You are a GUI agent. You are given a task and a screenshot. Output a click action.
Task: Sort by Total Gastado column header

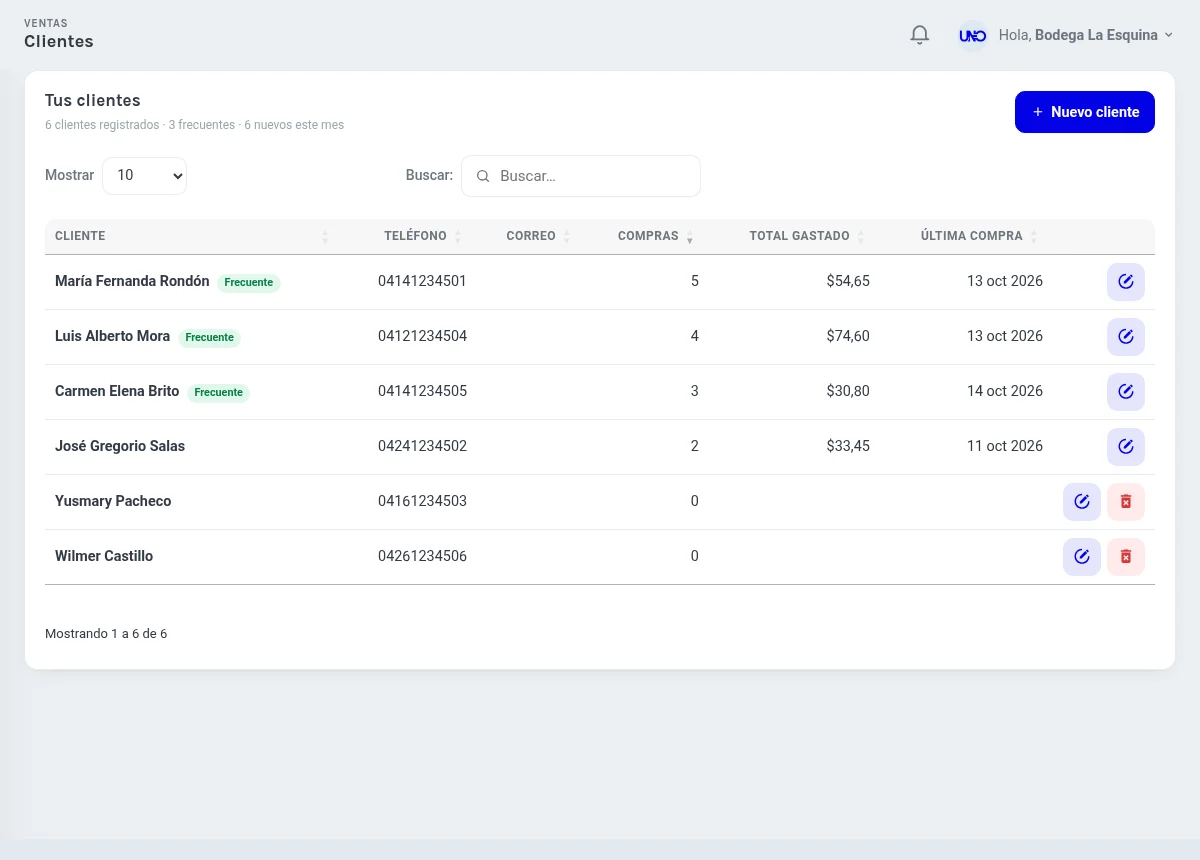click(x=806, y=236)
